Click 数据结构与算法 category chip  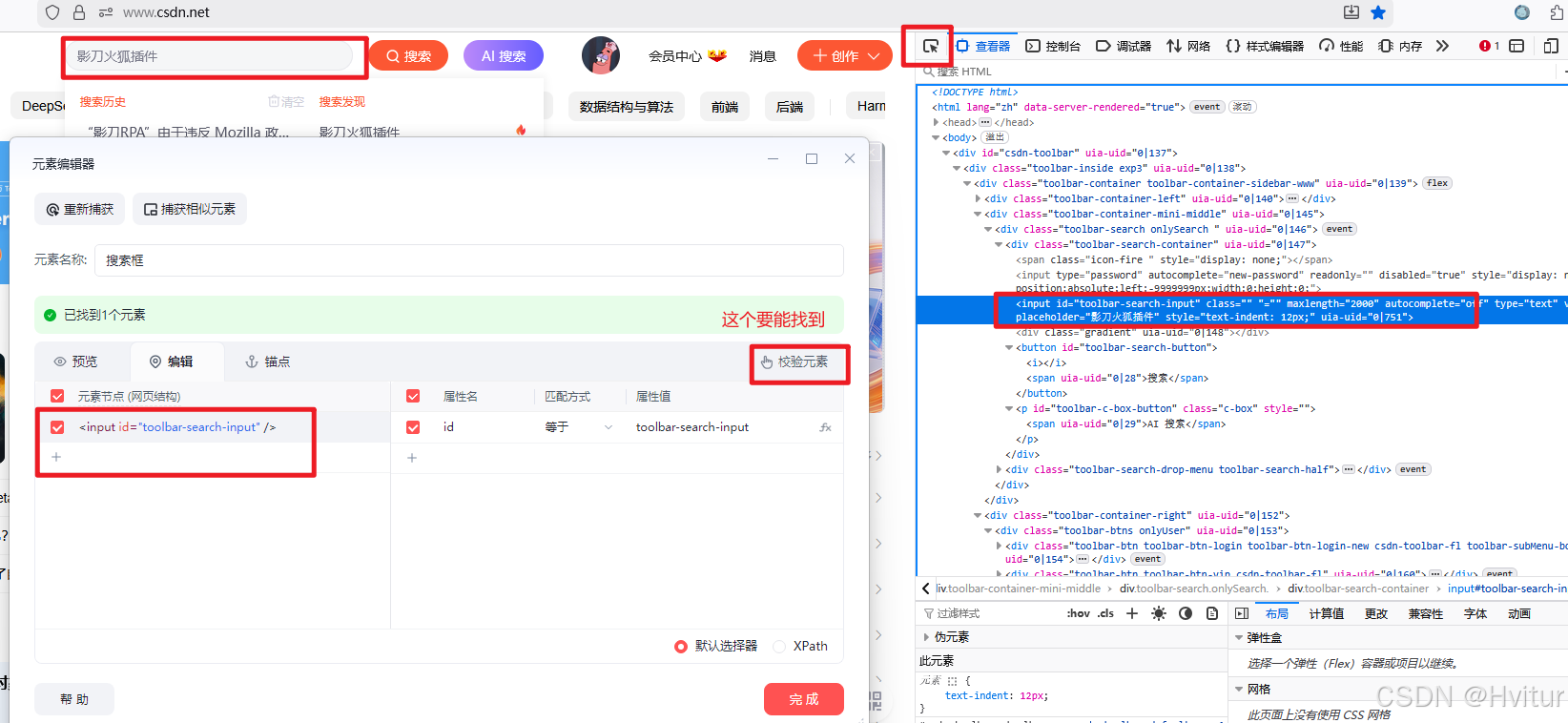click(627, 107)
